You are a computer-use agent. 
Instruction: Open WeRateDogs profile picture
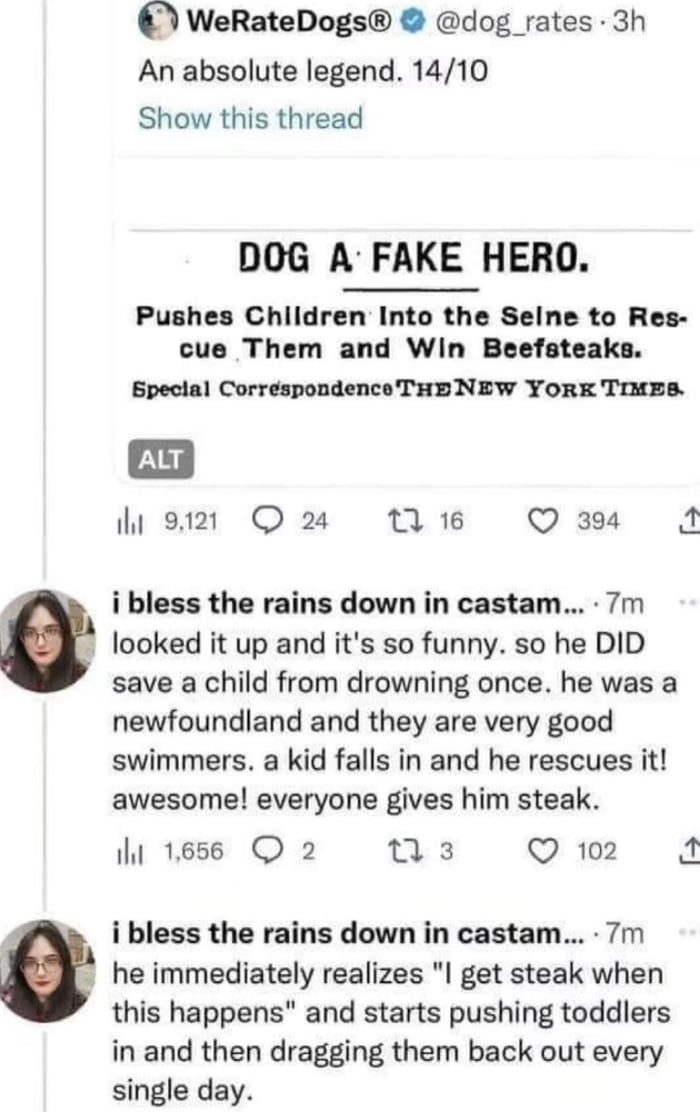tap(156, 22)
